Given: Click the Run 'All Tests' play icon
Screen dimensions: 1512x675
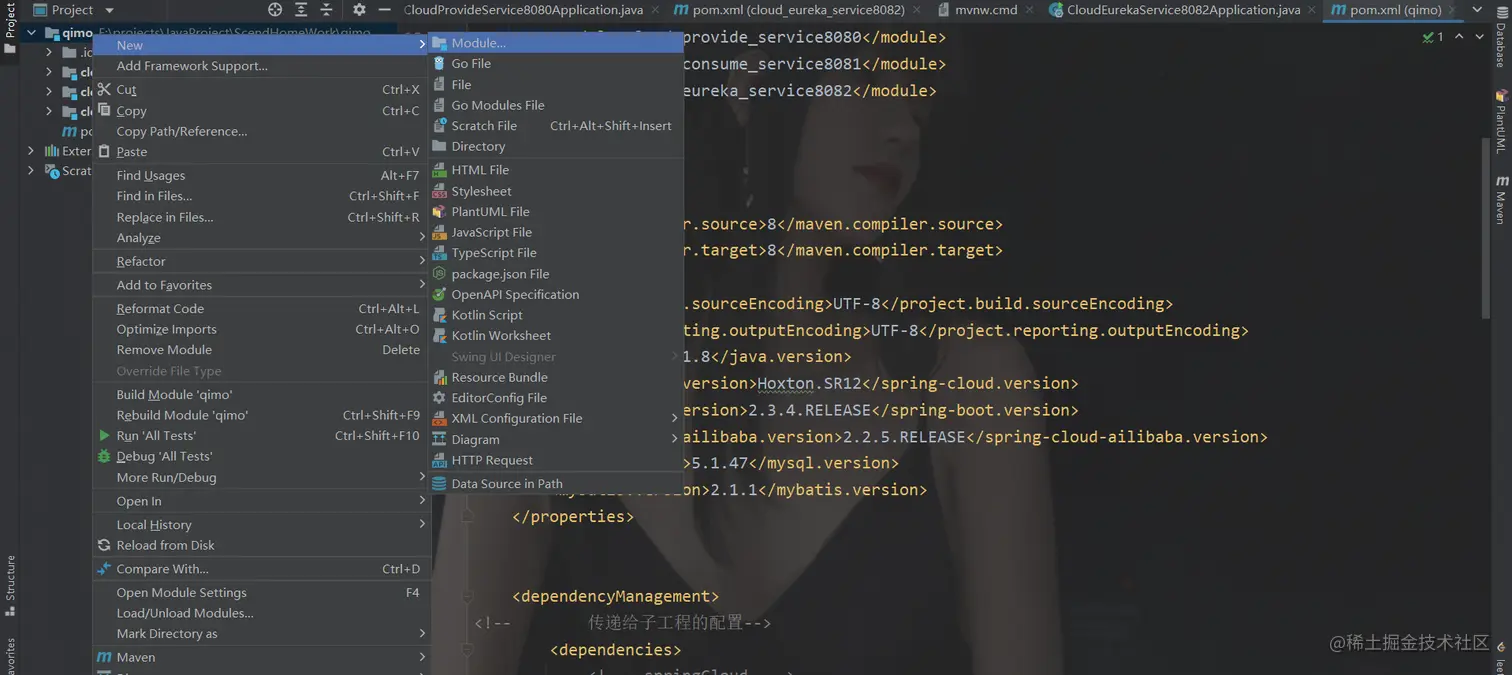Looking at the screenshot, I should [104, 436].
